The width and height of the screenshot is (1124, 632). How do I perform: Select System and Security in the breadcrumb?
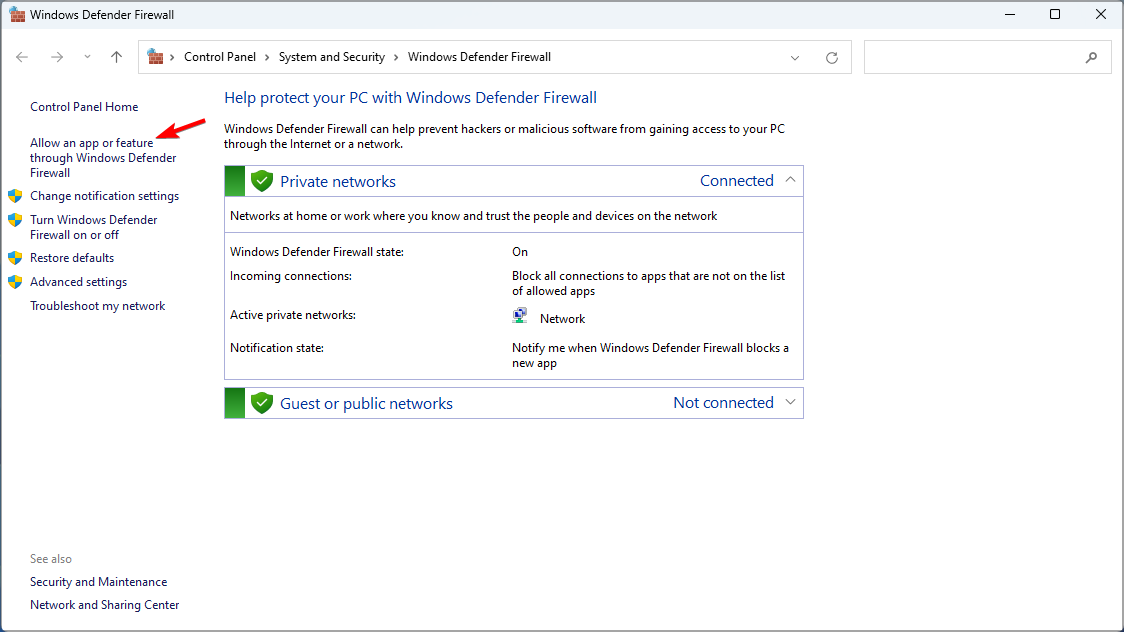[332, 57]
